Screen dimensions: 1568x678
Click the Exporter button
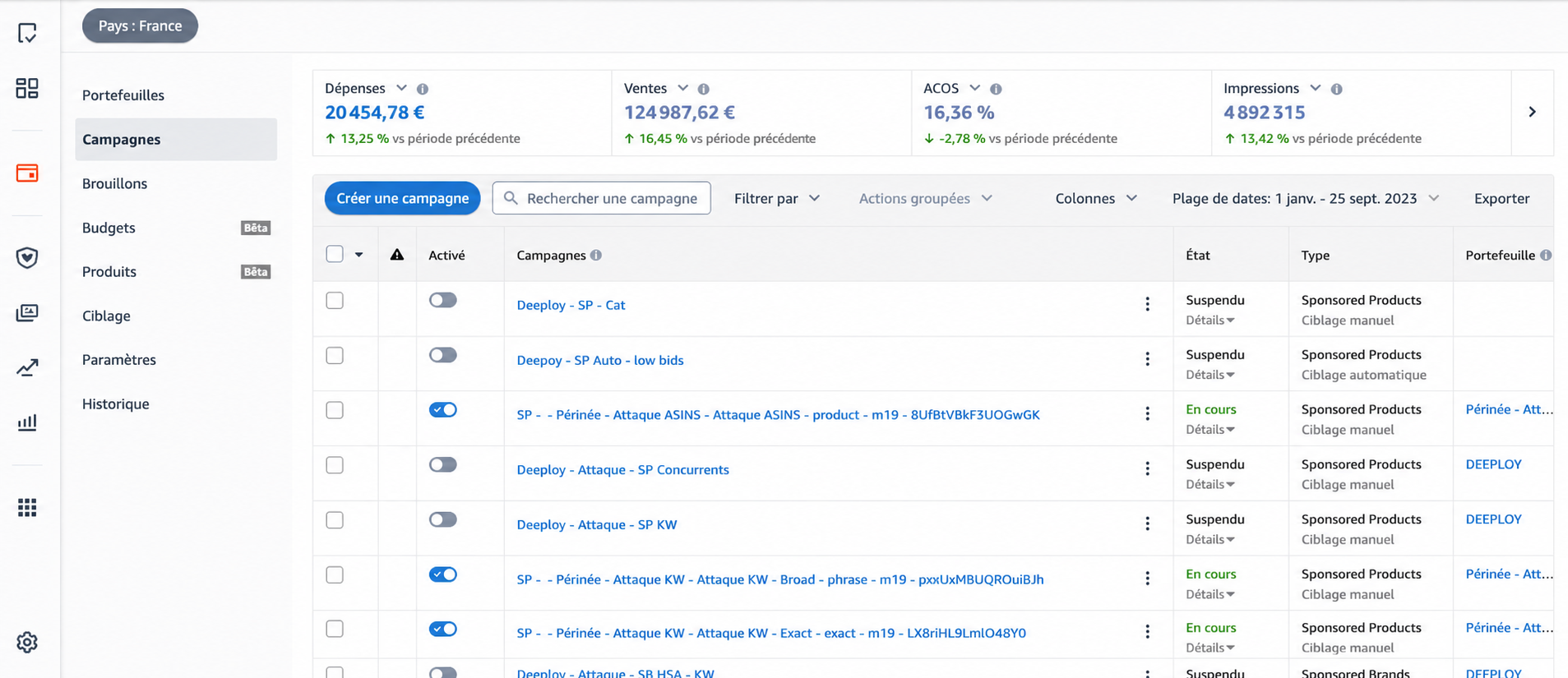tap(1501, 198)
